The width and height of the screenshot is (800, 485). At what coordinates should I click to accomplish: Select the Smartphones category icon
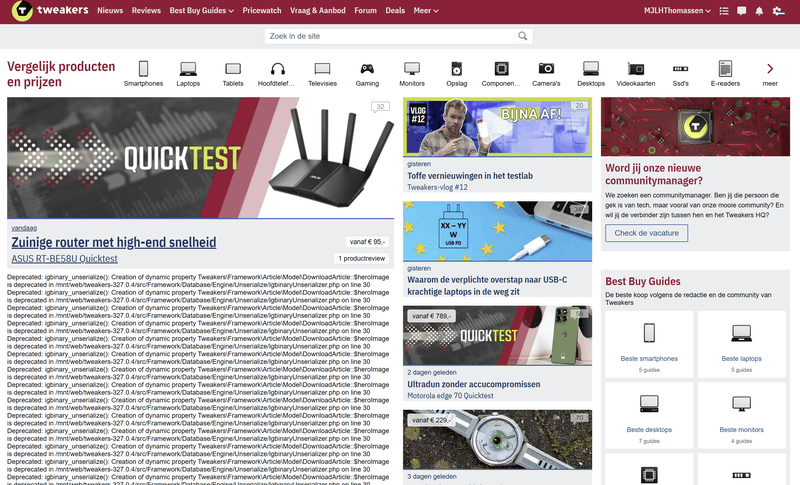(x=143, y=68)
